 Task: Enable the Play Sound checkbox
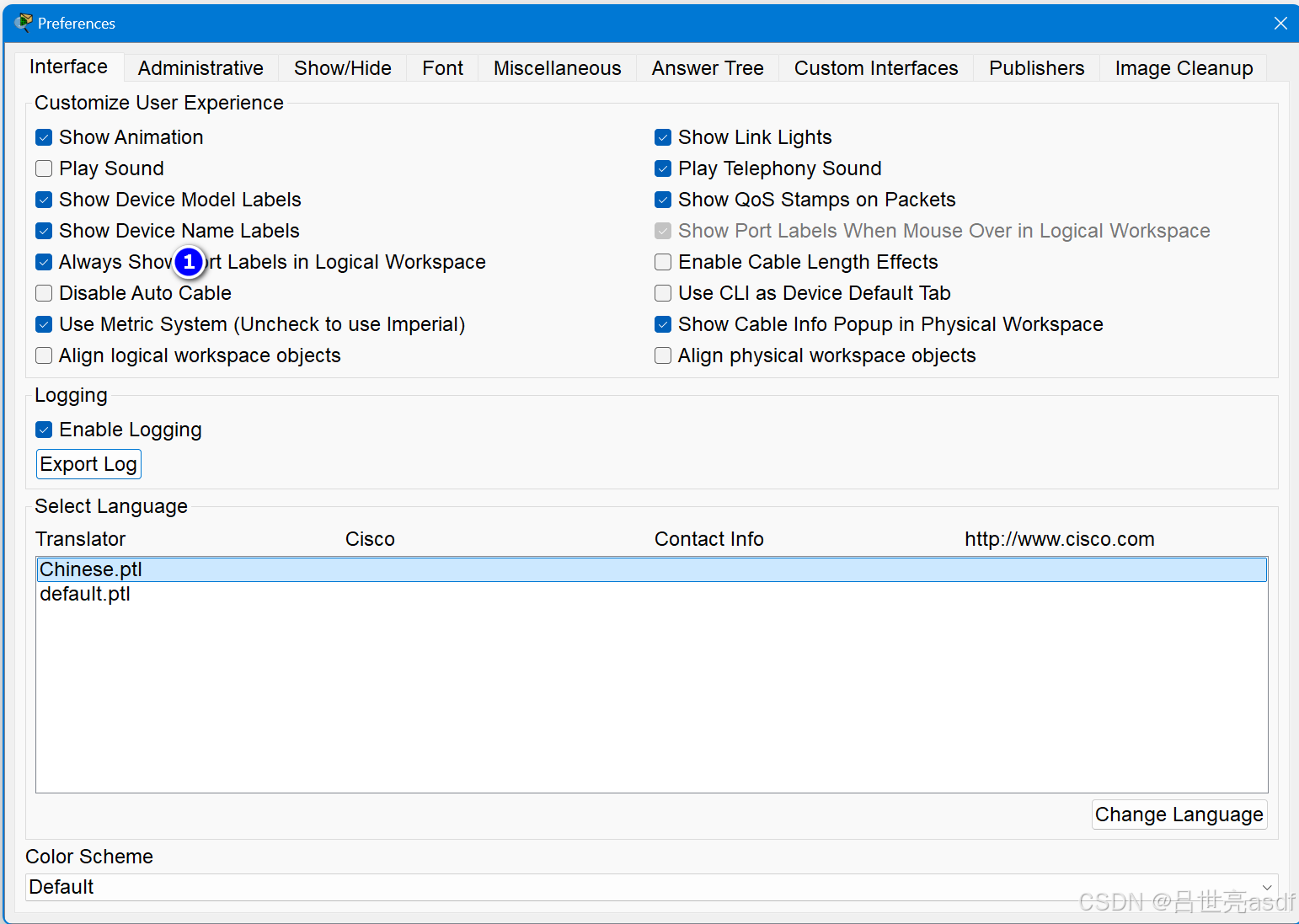pos(44,168)
